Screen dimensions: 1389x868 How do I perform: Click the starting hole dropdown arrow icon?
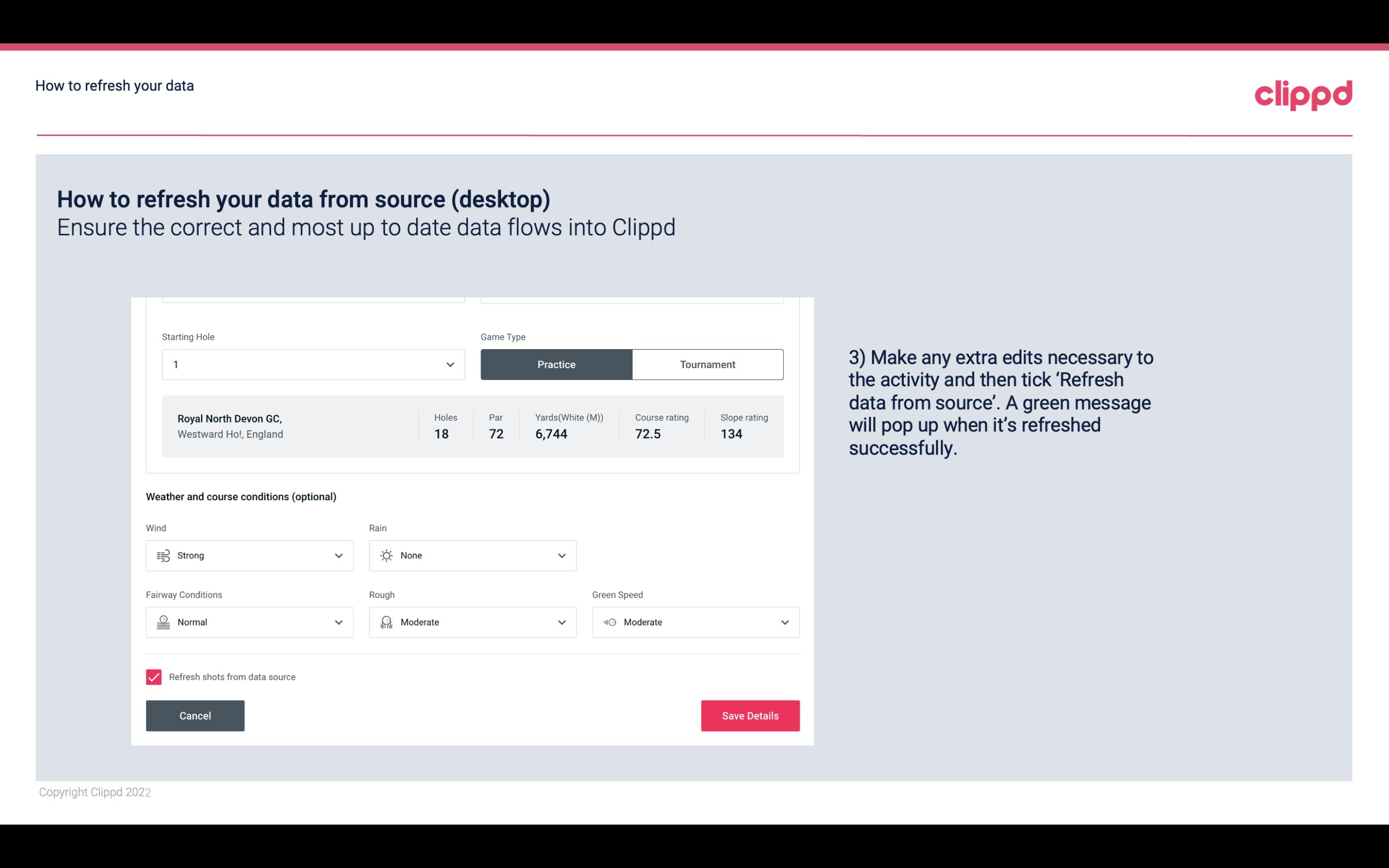click(449, 364)
